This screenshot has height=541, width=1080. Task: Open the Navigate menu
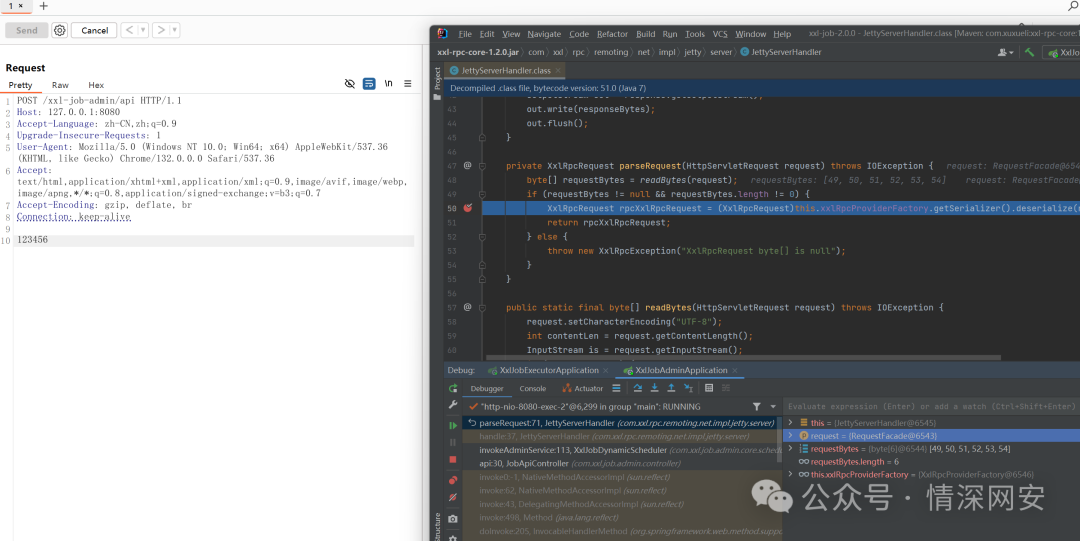coord(544,34)
